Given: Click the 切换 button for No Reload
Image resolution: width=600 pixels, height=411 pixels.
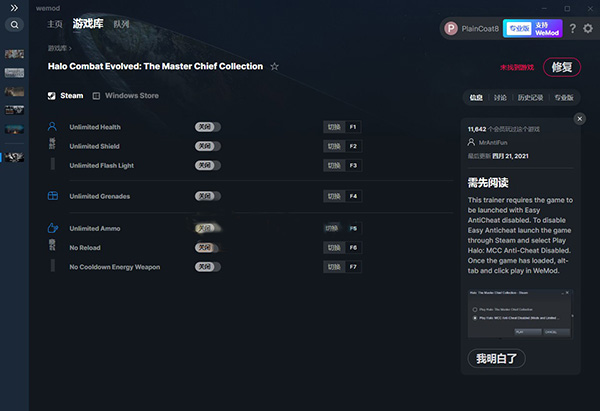Looking at the screenshot, I should (334, 248).
